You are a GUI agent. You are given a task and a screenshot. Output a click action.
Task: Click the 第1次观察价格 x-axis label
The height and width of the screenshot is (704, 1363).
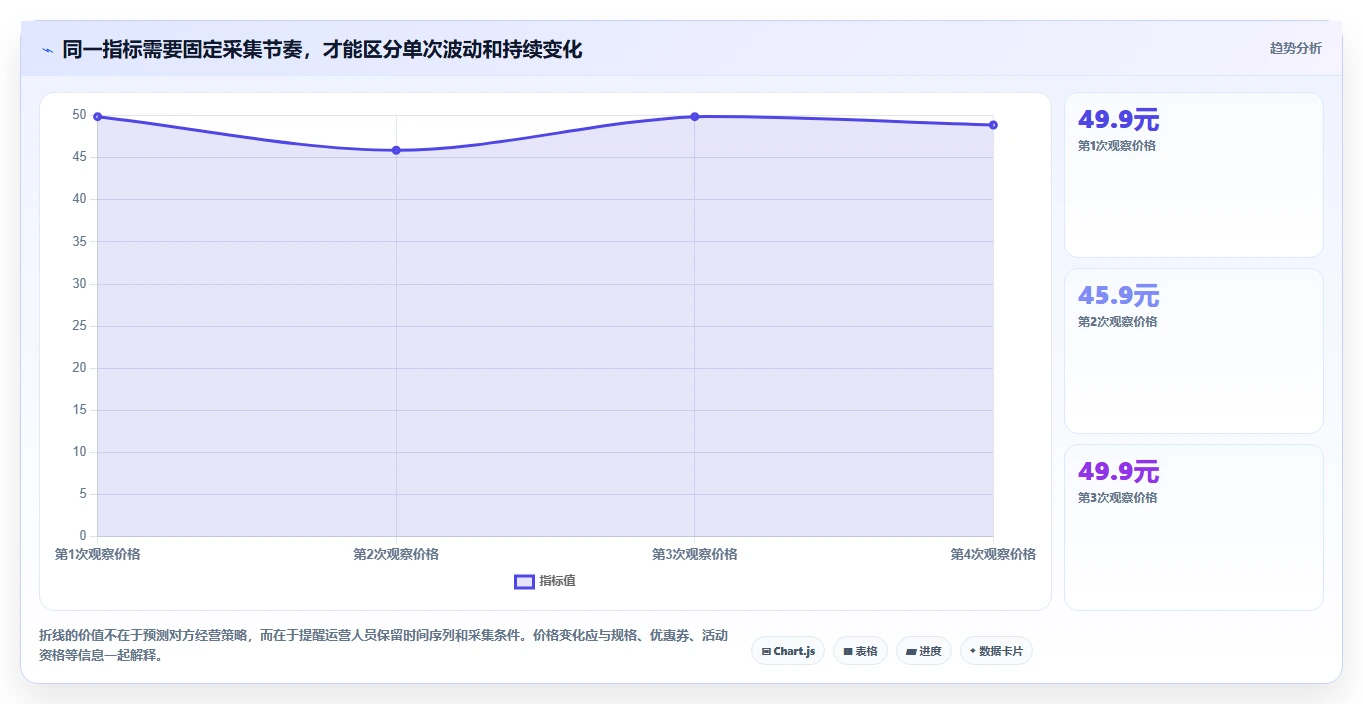pyautogui.click(x=98, y=554)
